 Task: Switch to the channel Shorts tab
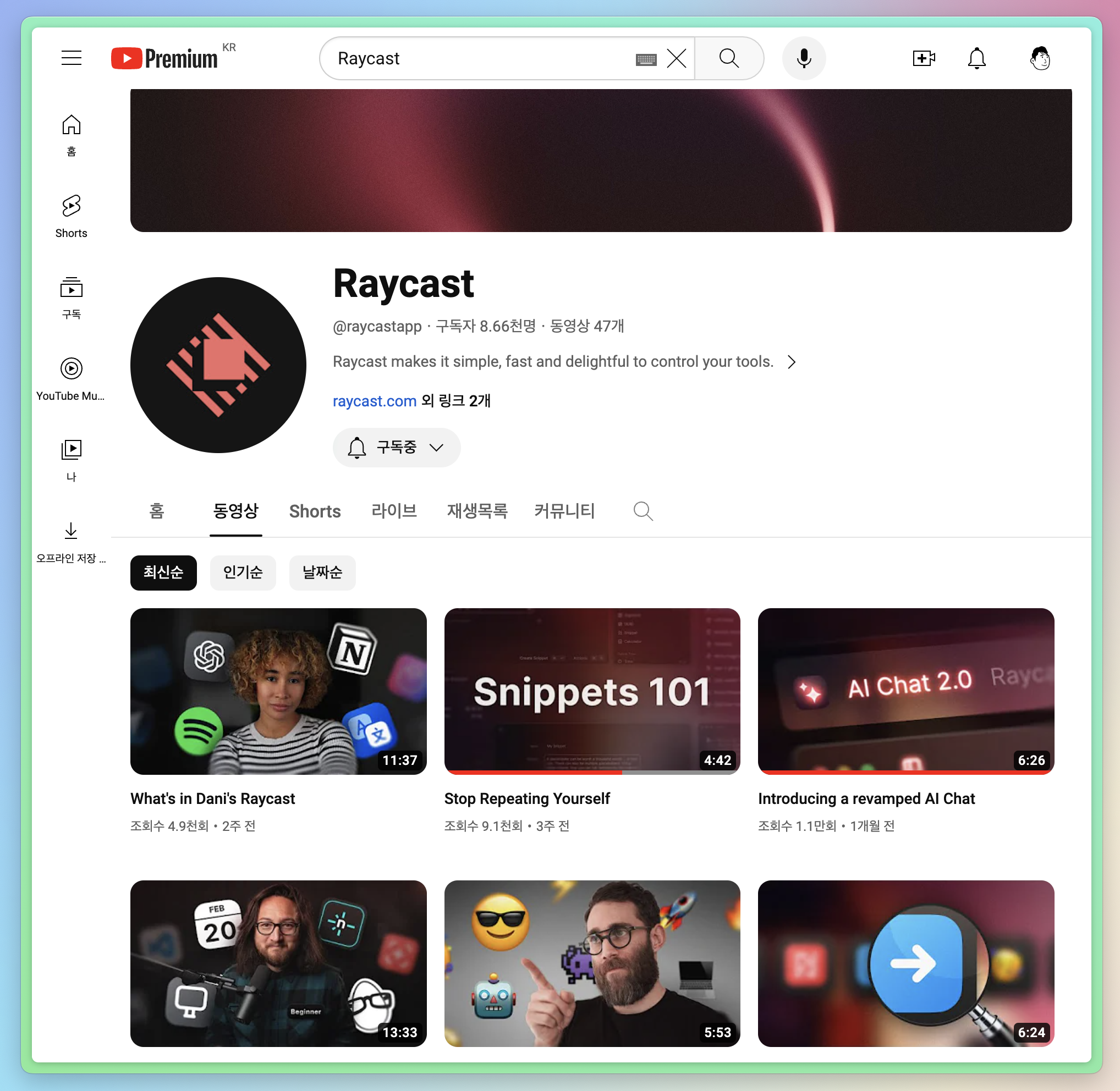point(315,511)
